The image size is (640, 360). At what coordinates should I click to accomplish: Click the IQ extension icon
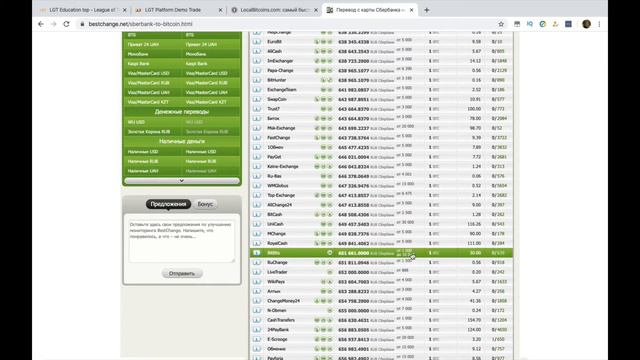(x=530, y=24)
